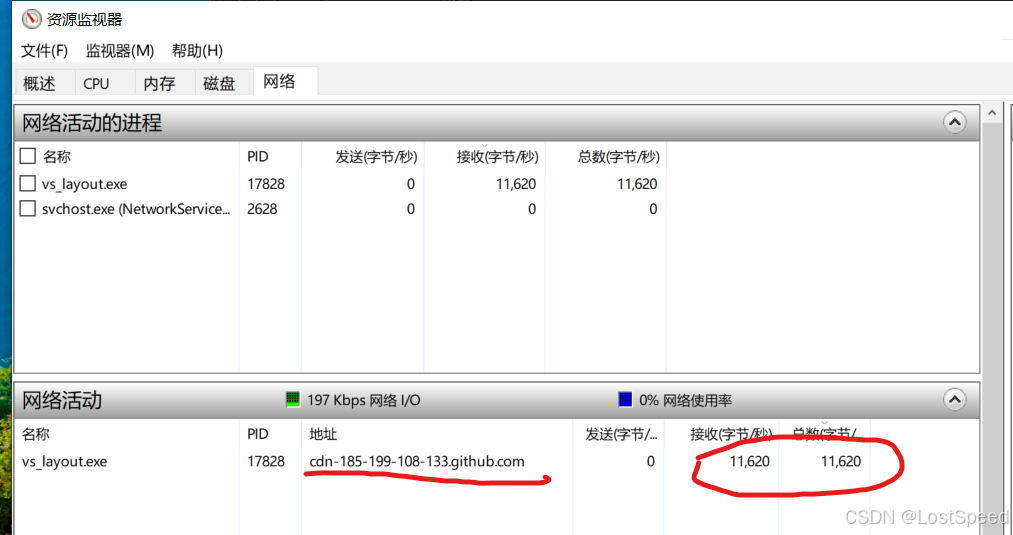Sort processes by 发送(字节/秒) column
1013x535 pixels.
(376, 156)
